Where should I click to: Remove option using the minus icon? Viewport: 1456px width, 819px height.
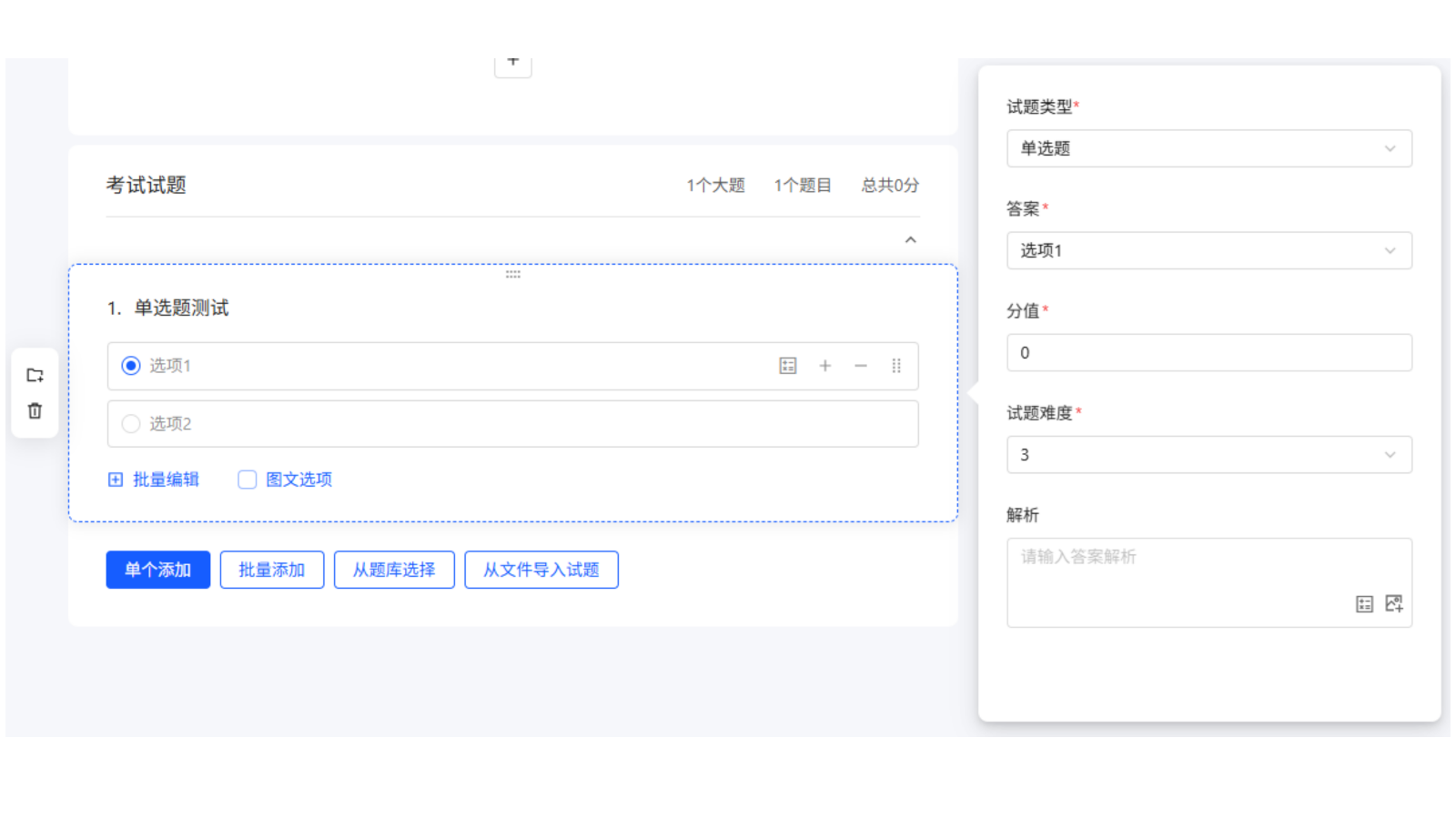861,366
